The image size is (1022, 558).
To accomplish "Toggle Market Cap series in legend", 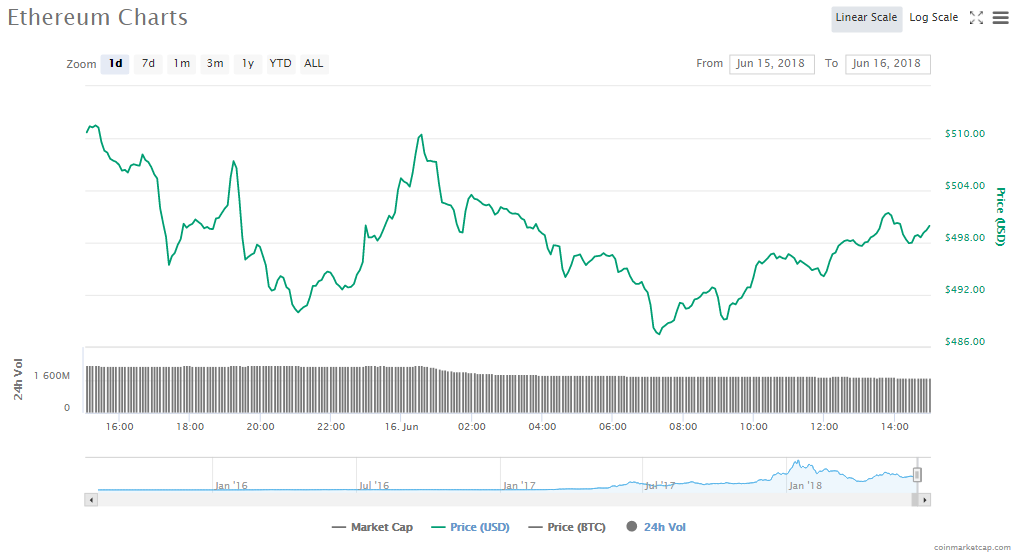I will [372, 527].
